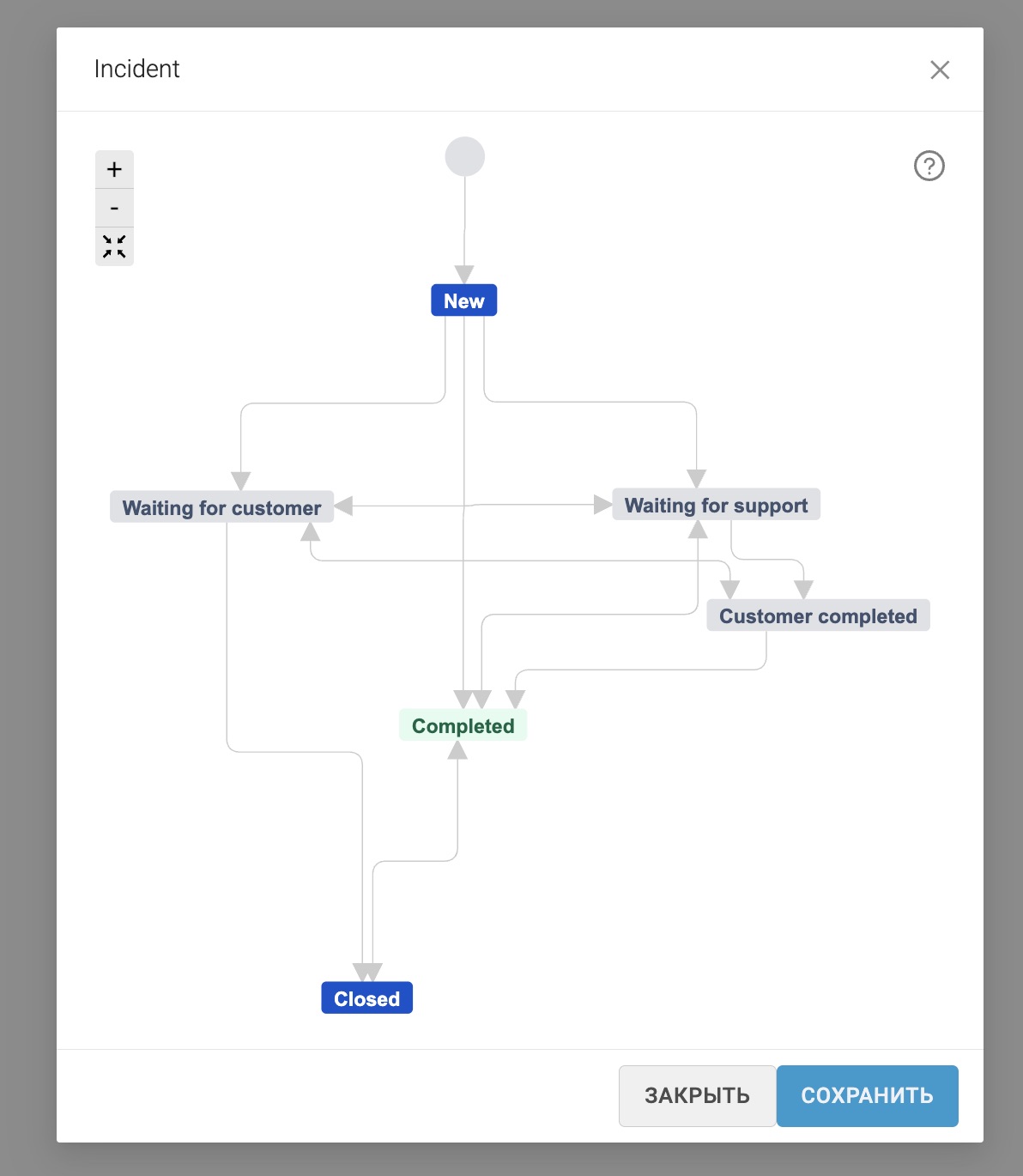Click the gray start circle node
The height and width of the screenshot is (1176, 1023).
click(x=464, y=156)
